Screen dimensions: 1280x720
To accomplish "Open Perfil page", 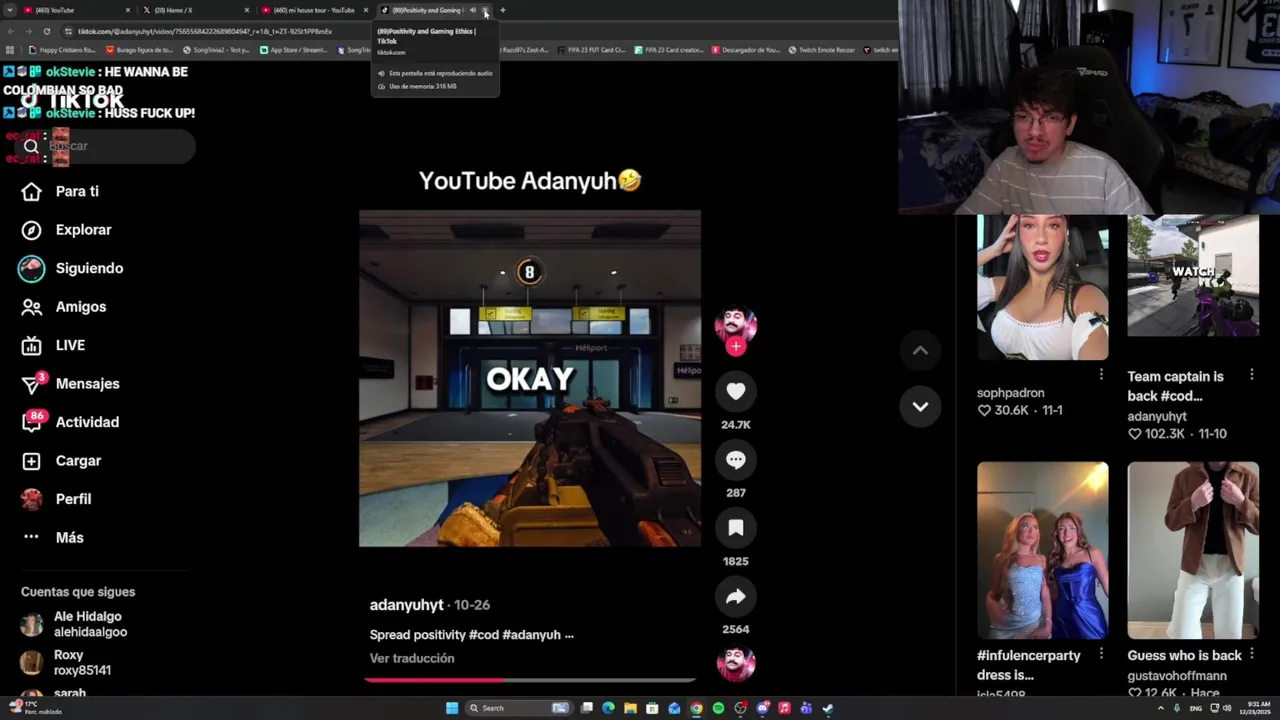I will 57,499.
